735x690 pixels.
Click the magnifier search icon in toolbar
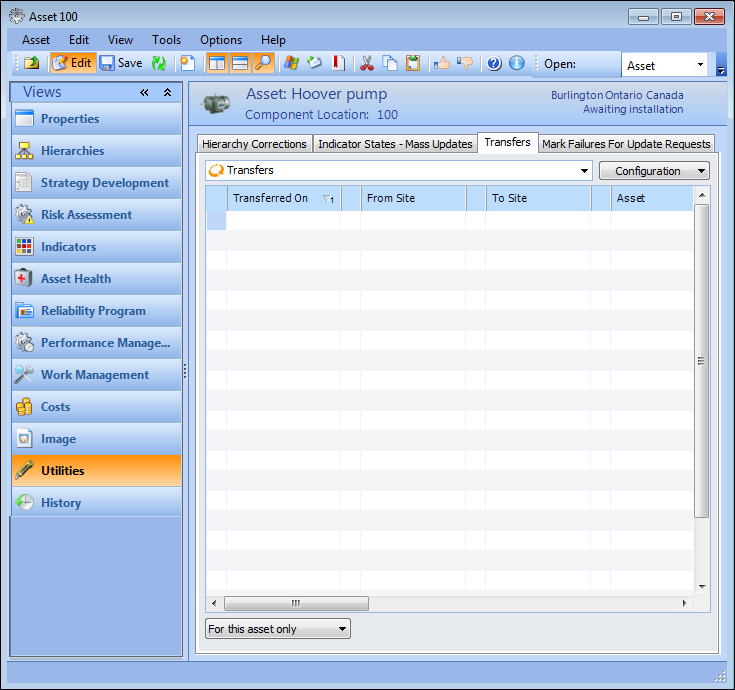click(263, 63)
